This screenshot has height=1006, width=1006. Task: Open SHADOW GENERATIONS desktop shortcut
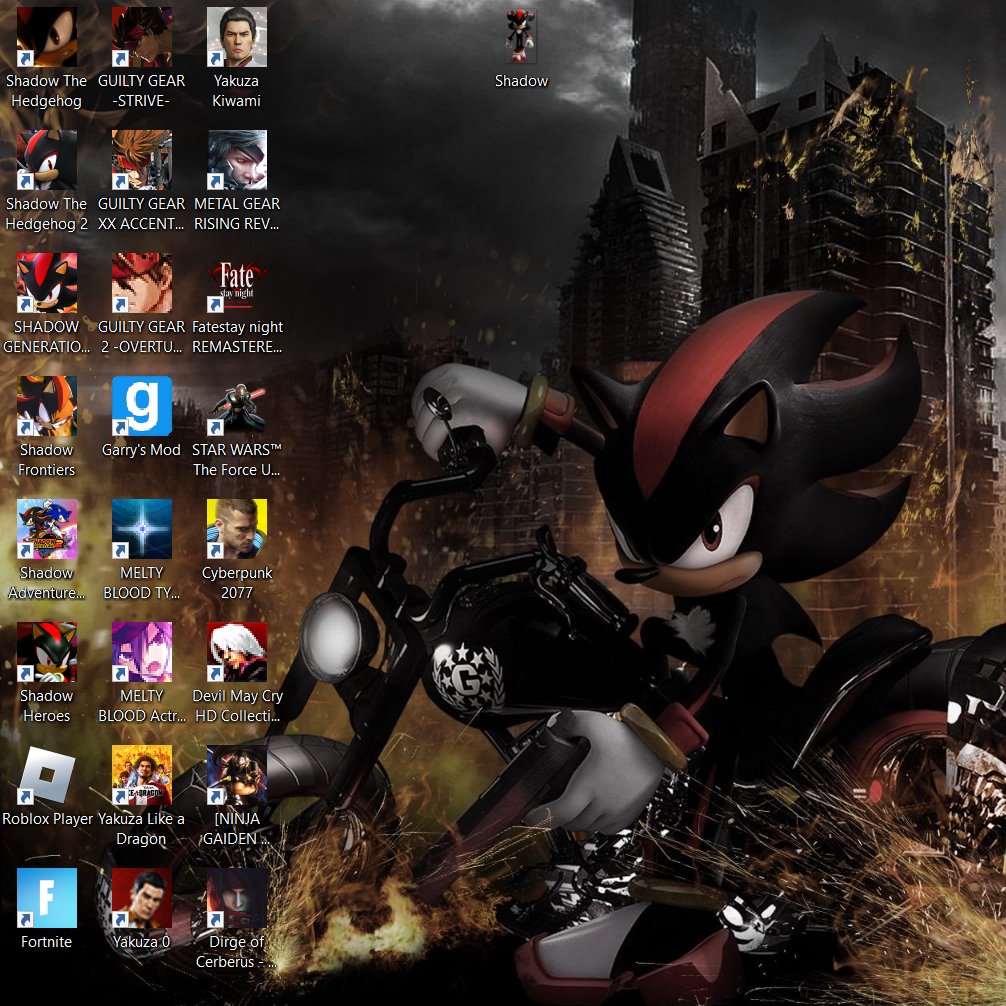point(46,283)
